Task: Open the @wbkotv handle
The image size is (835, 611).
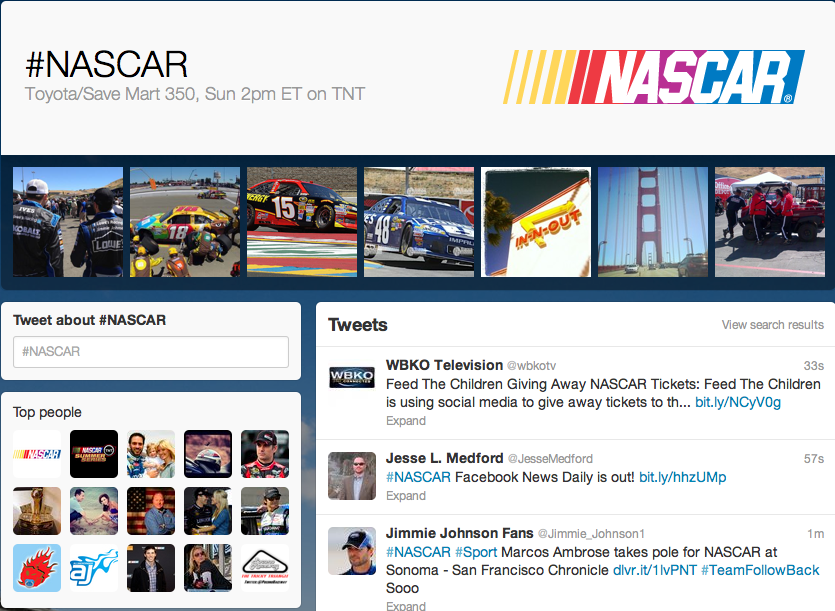Action: pos(531,365)
